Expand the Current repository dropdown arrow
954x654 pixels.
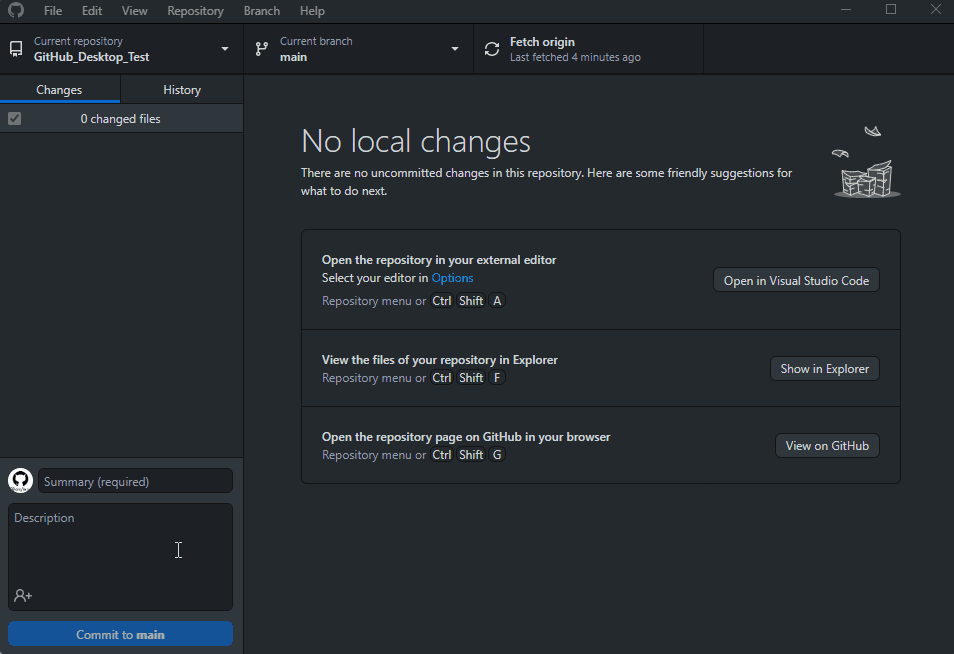click(x=225, y=49)
